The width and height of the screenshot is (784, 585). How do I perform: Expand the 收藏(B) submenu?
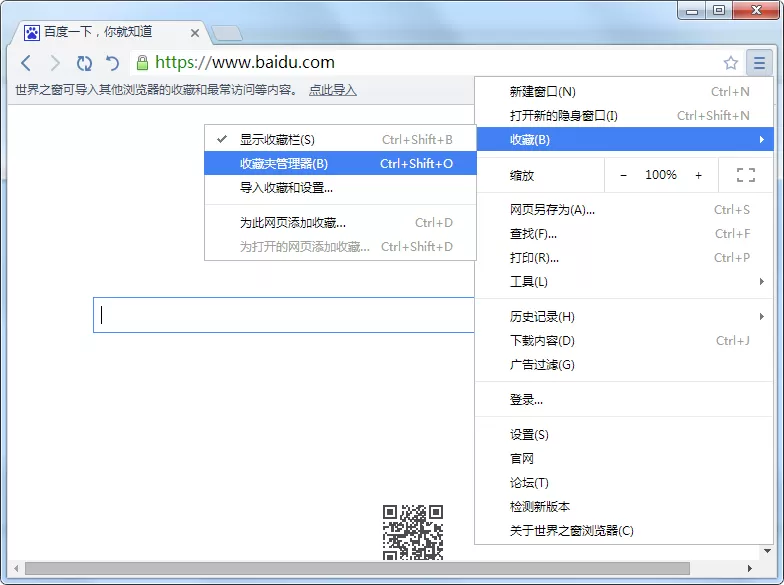(x=624, y=140)
